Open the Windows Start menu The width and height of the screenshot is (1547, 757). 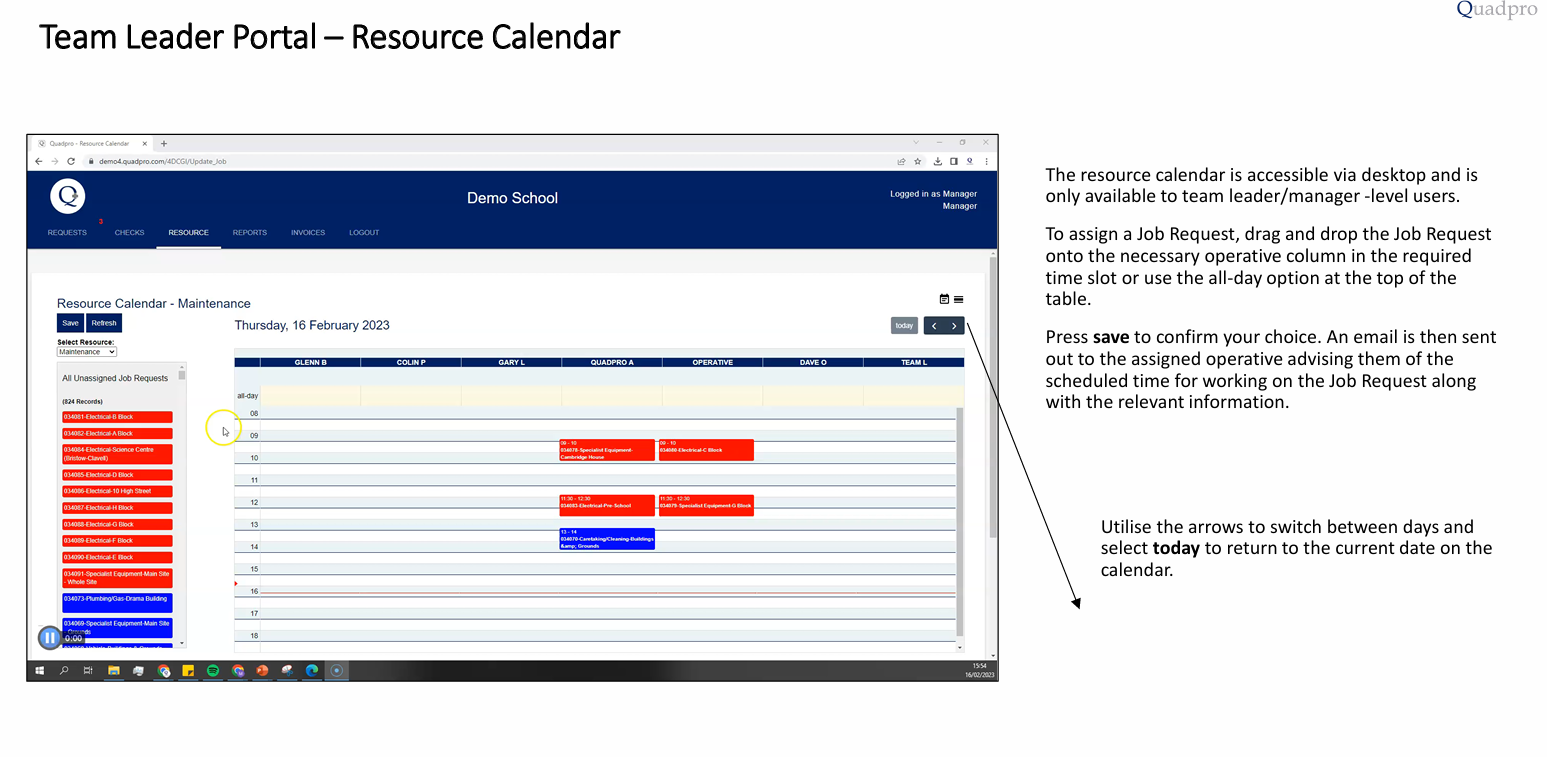(40, 671)
